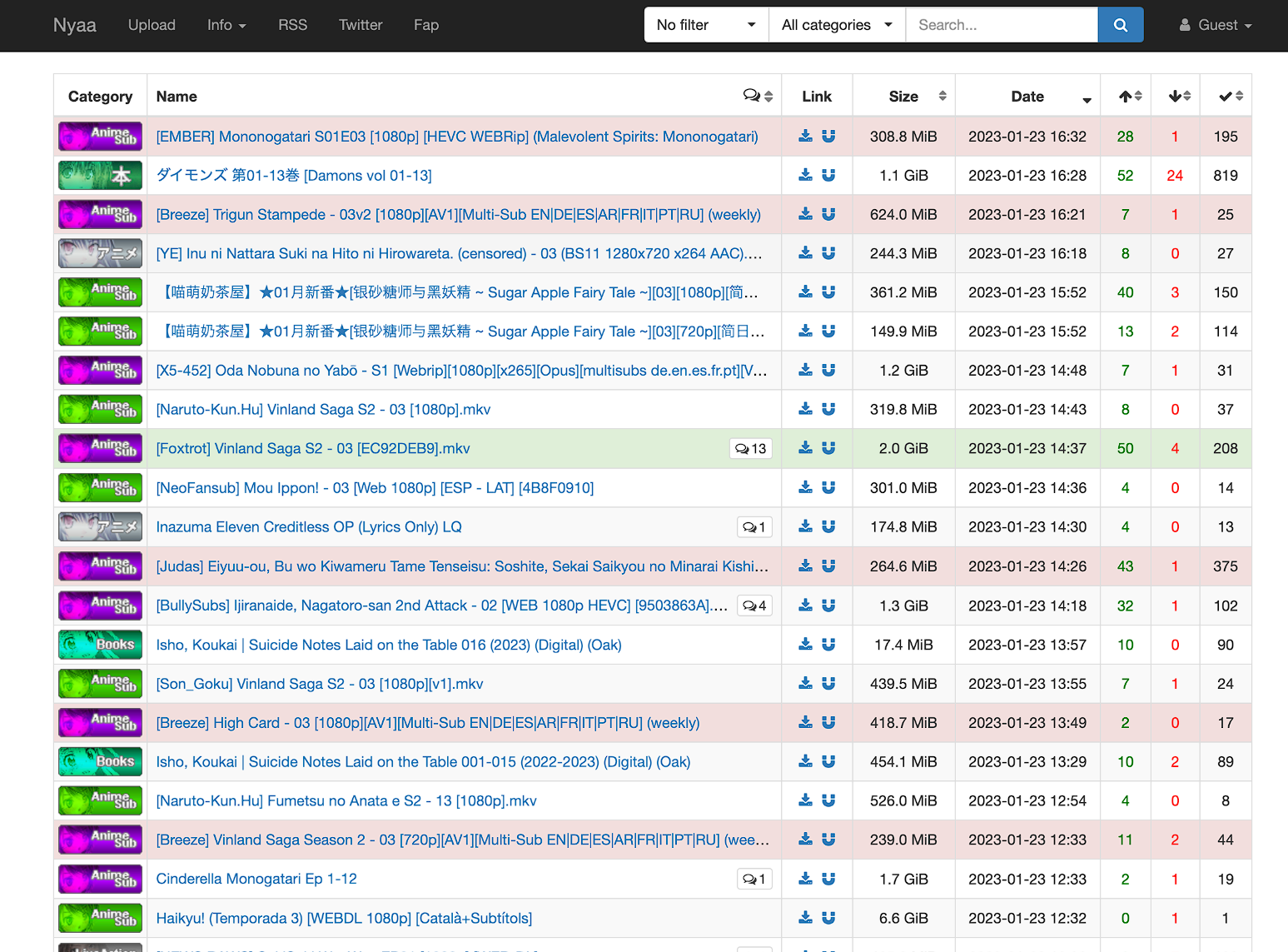Go to Nyaa home page
The width and height of the screenshot is (1288, 952).
click(74, 25)
